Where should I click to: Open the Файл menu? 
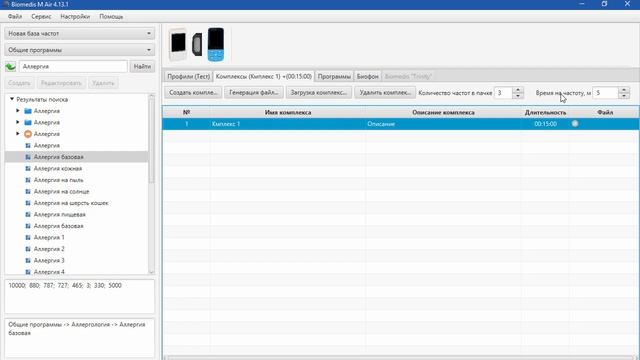[15, 16]
